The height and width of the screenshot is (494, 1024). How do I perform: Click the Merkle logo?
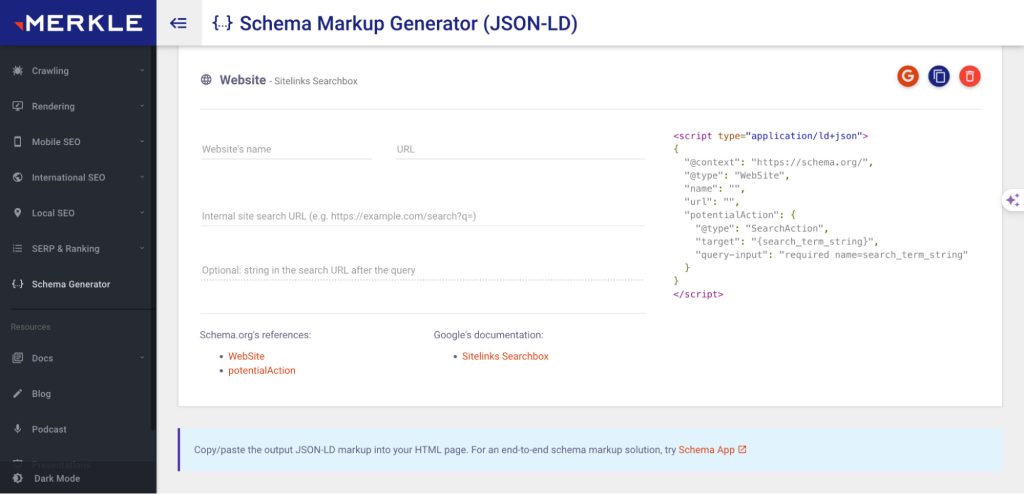pyautogui.click(x=77, y=22)
